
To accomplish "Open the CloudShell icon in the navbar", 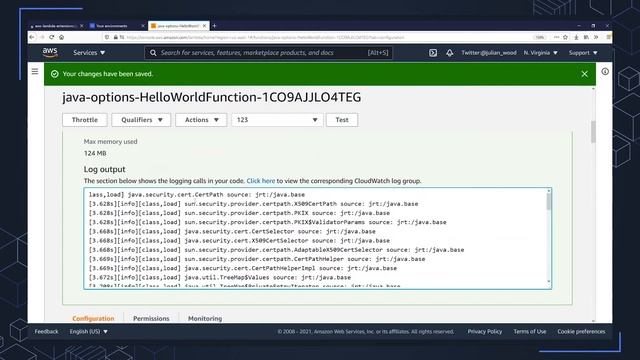I will point(433,53).
